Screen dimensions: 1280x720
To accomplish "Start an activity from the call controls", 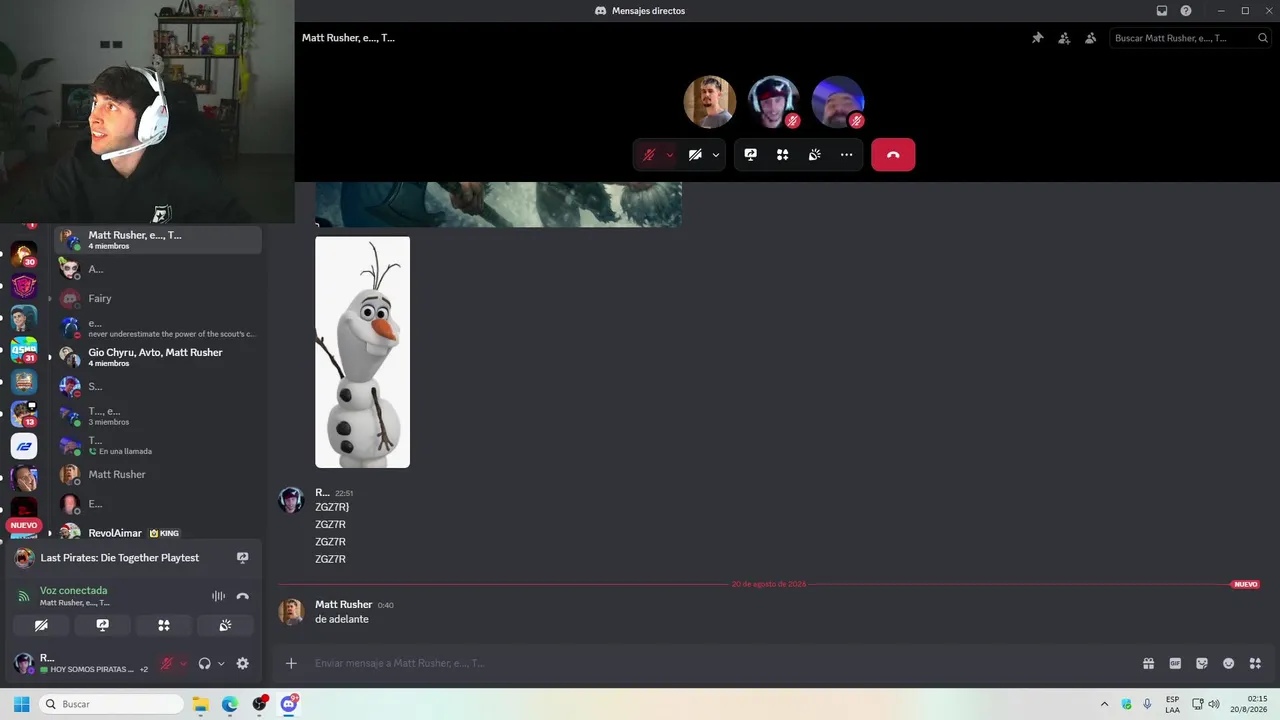I will click(x=782, y=155).
